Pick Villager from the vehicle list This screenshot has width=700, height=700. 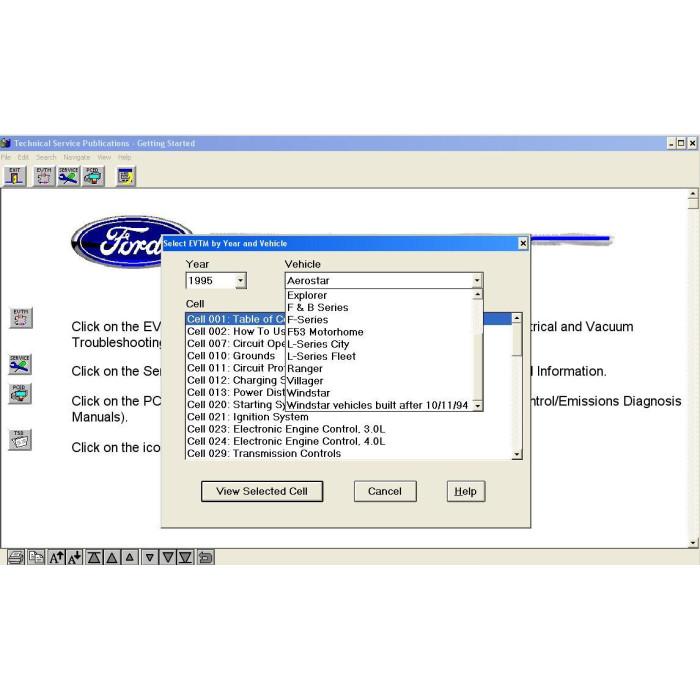pos(379,381)
